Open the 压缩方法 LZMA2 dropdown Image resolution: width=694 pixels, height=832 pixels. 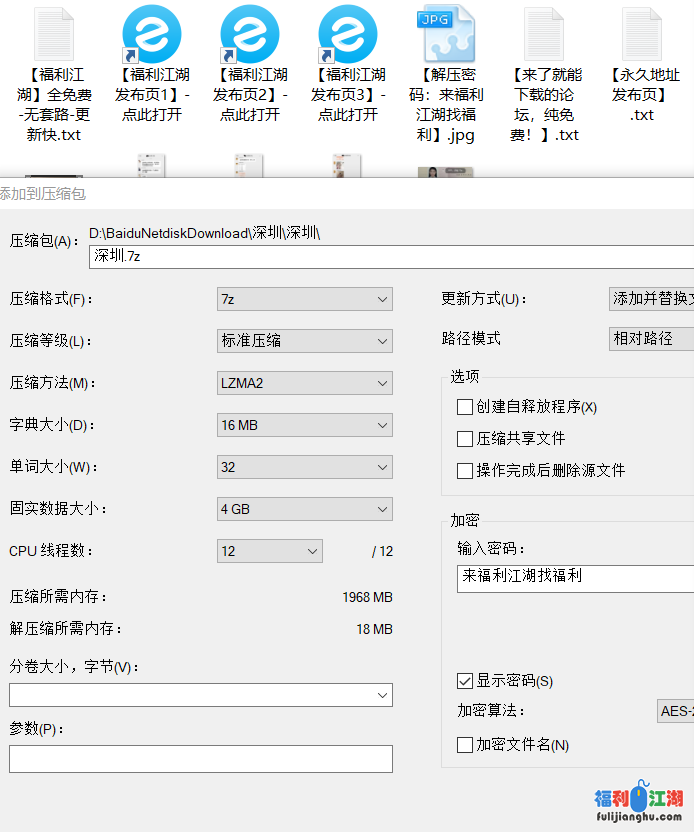304,383
